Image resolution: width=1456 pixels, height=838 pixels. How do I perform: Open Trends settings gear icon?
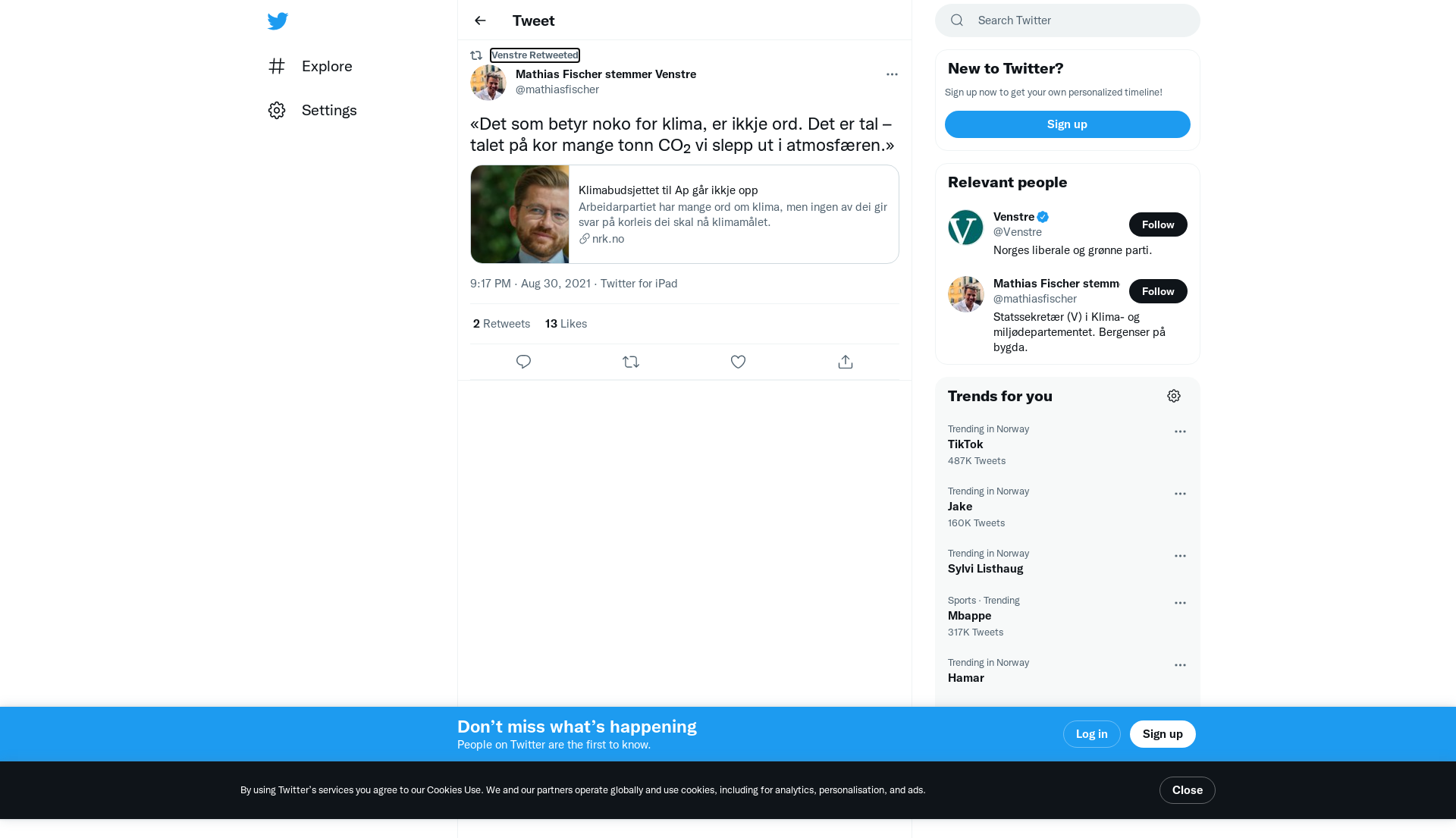point(1174,396)
